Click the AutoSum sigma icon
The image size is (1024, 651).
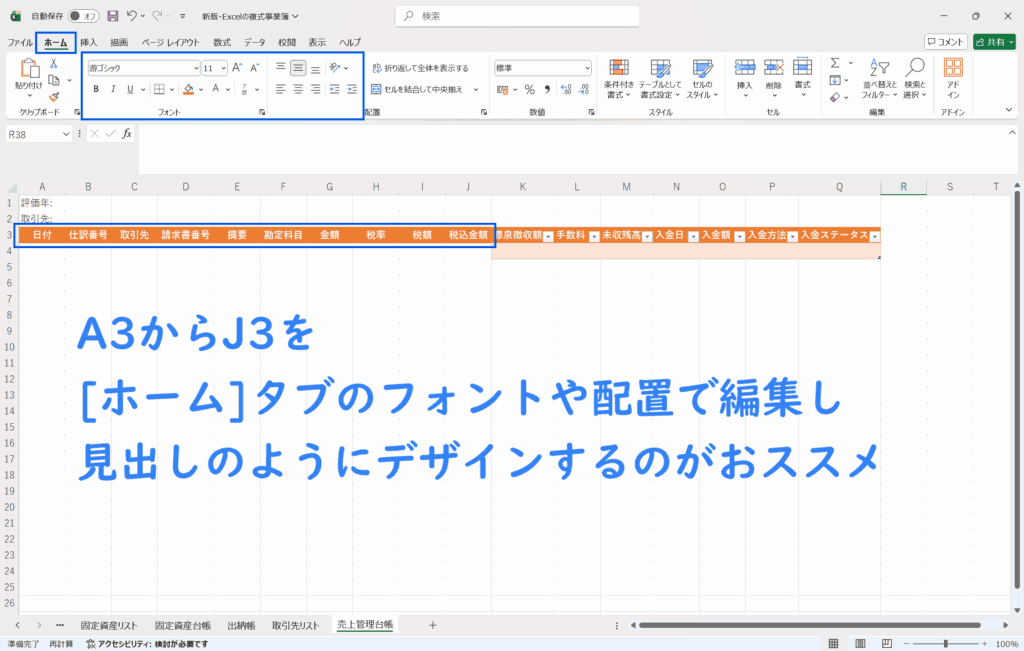click(835, 63)
